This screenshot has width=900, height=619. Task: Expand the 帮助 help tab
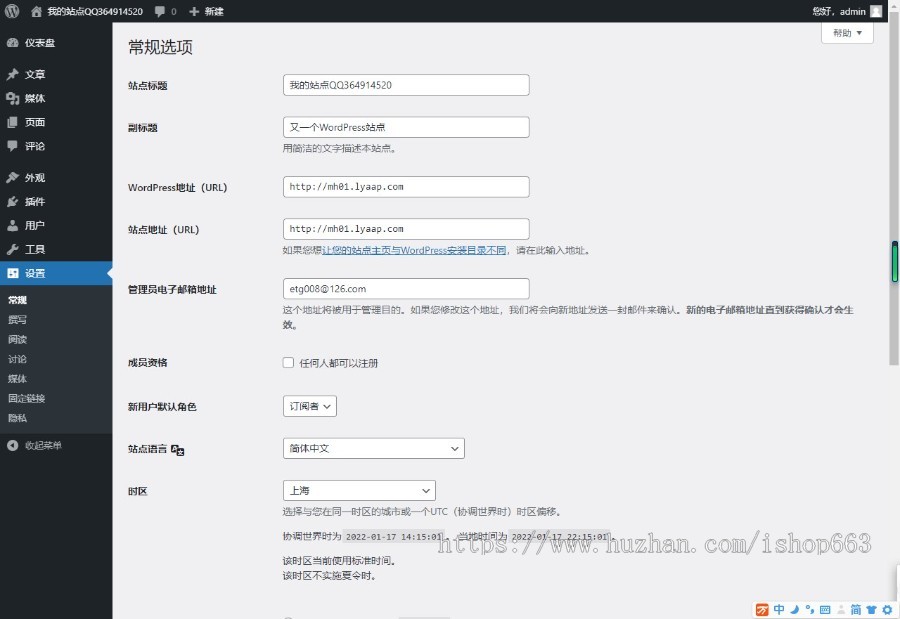point(847,33)
